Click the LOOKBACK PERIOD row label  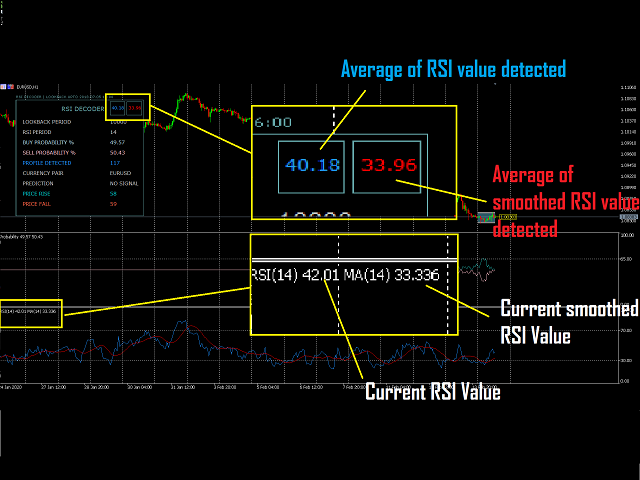click(47, 122)
